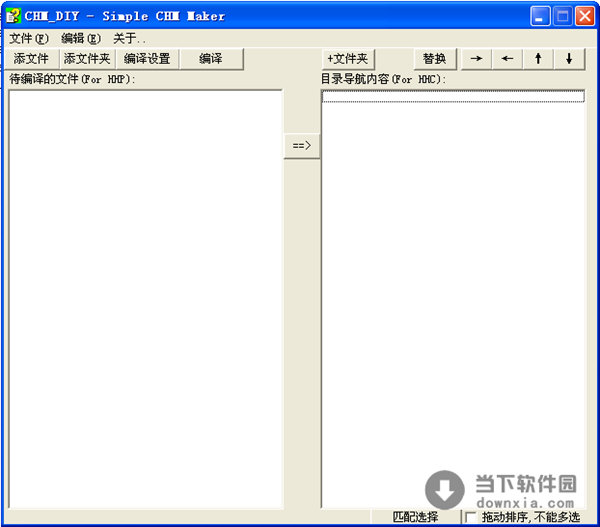Open the 文件(F) menu
Screen dimensions: 600x527
click(29, 38)
